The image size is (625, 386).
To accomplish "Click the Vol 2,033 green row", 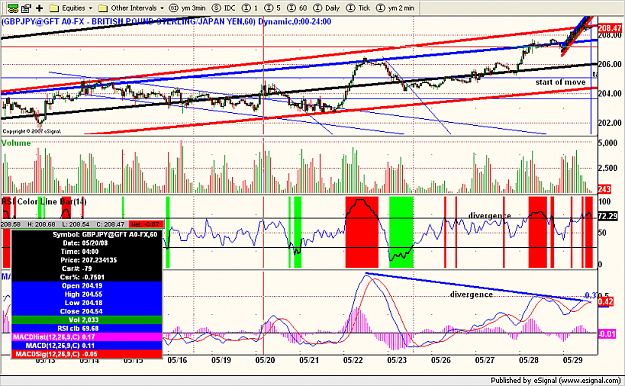I will (87, 320).
